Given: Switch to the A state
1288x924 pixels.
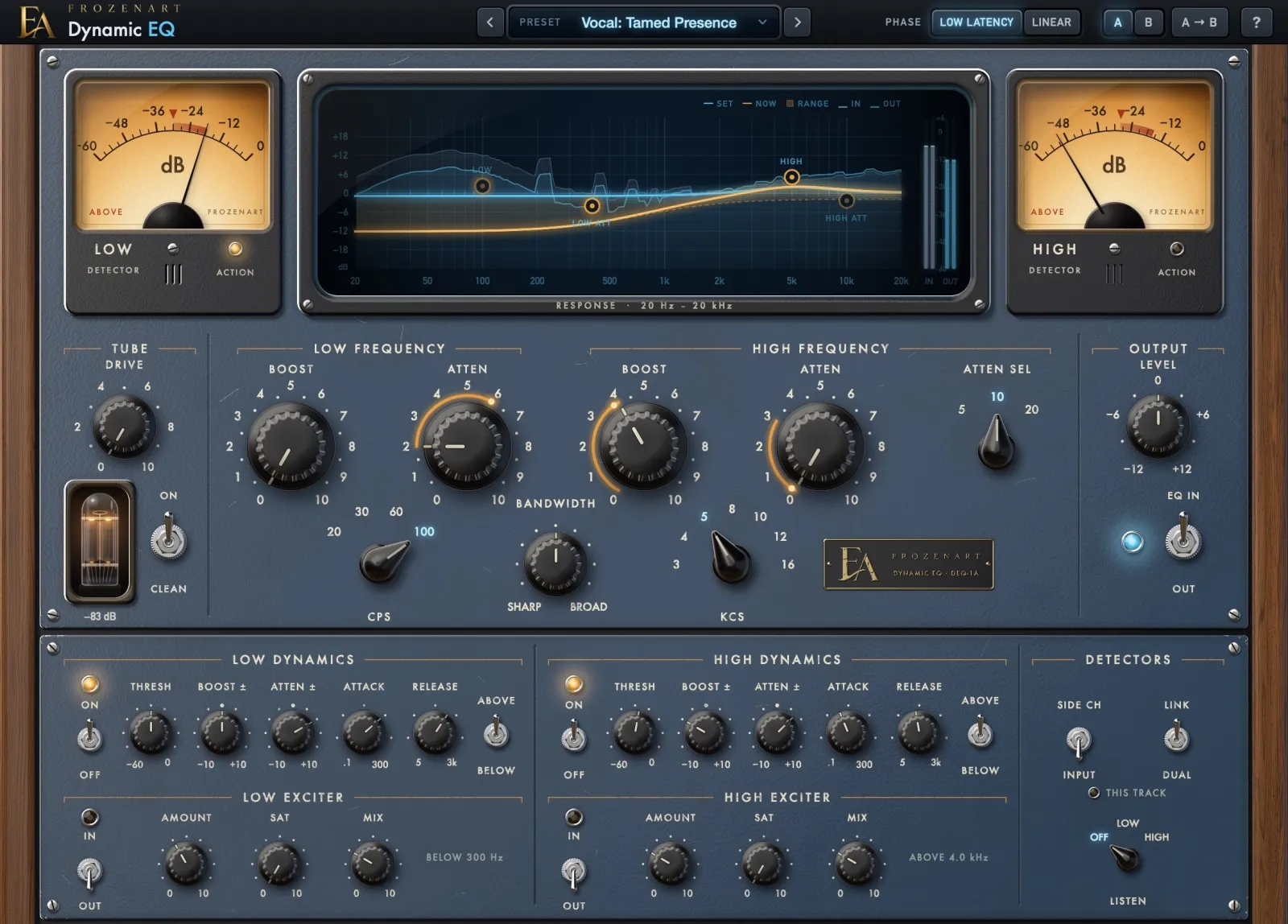Looking at the screenshot, I should coord(1117,23).
